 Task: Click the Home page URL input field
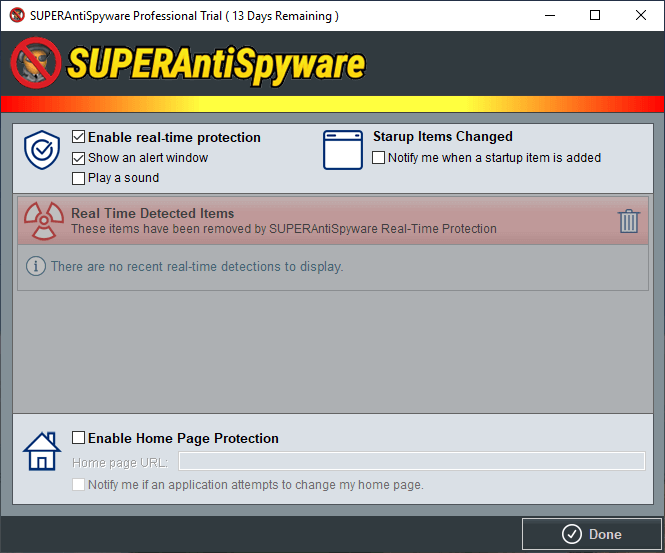point(412,461)
